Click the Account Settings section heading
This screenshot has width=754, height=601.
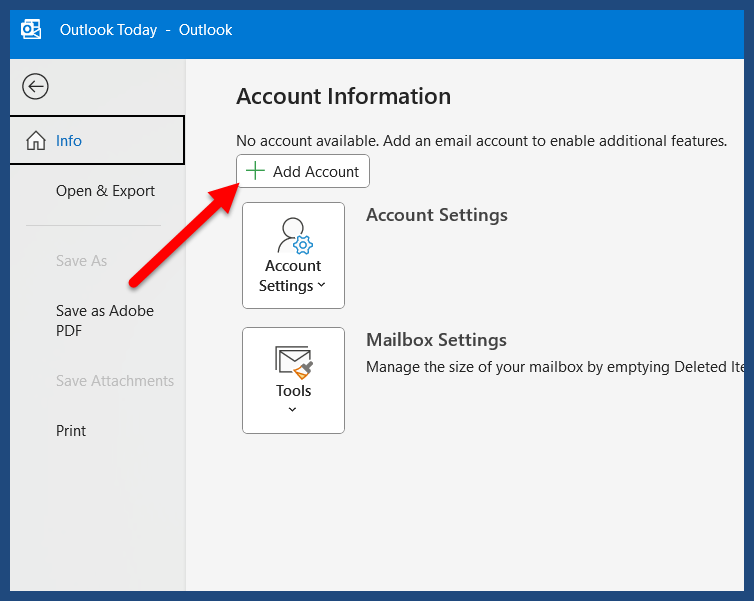tap(437, 215)
